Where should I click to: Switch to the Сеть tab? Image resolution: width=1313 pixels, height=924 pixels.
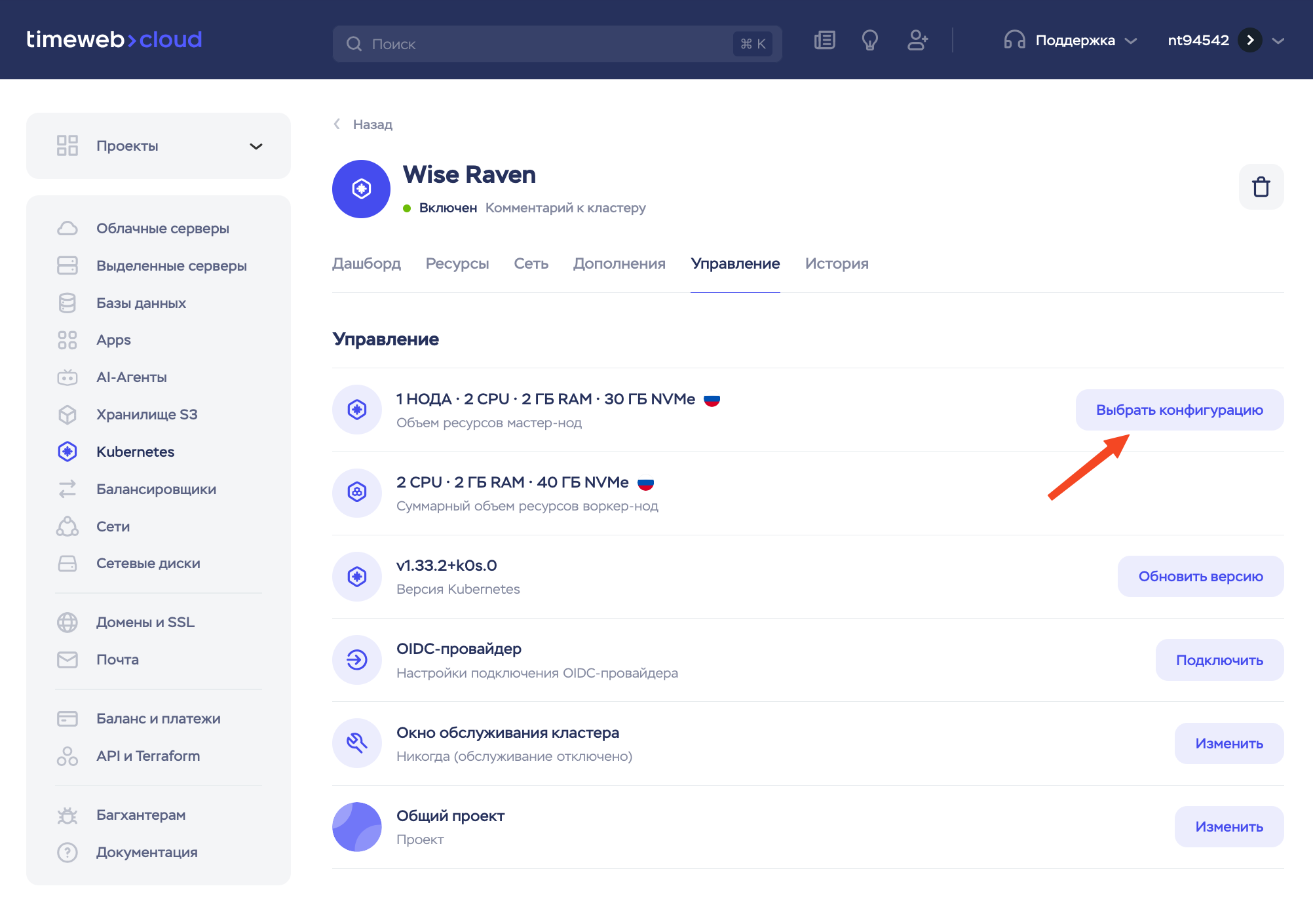531,263
